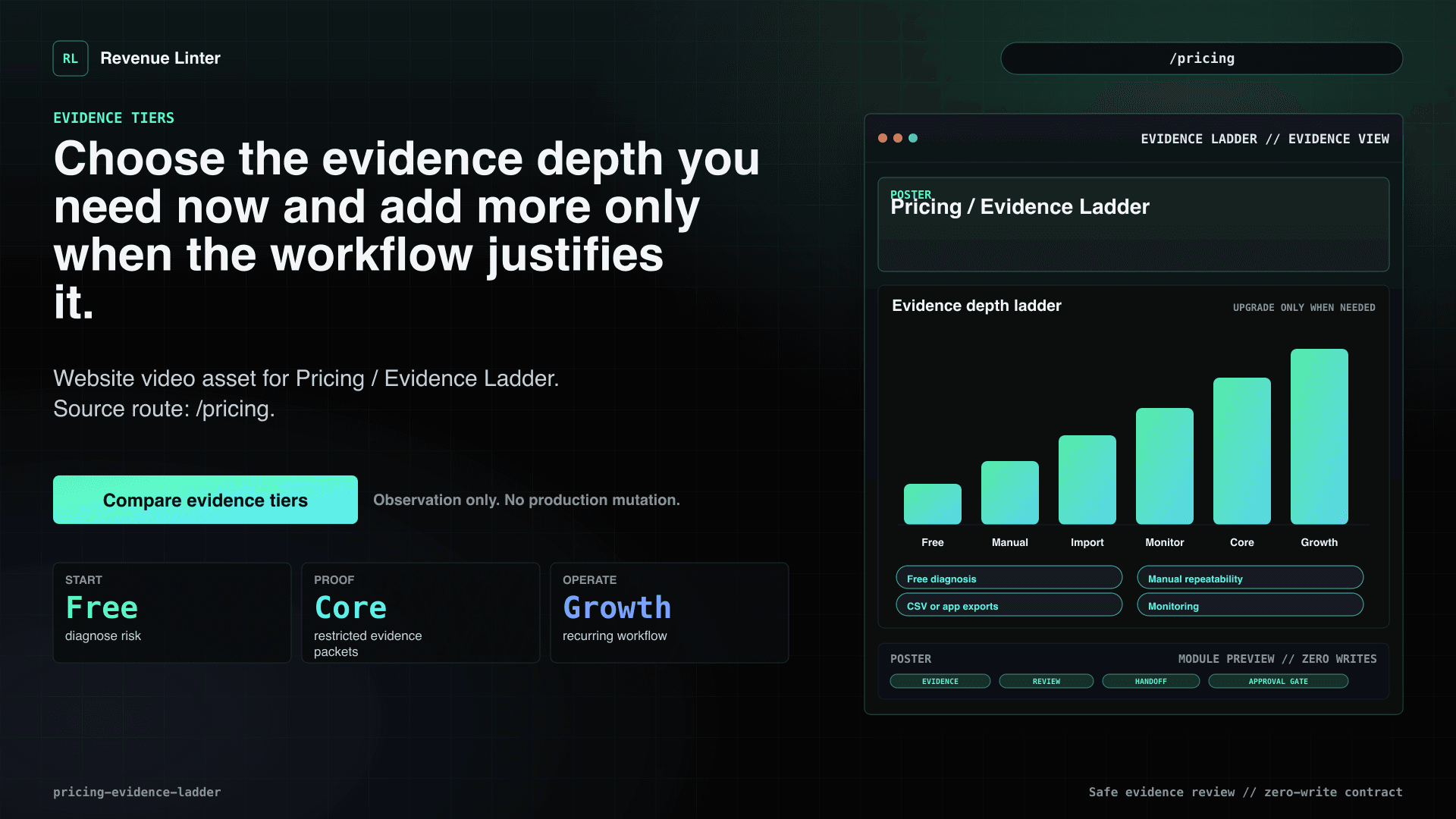
Task: Click the orange window dot
Action: coord(898,138)
